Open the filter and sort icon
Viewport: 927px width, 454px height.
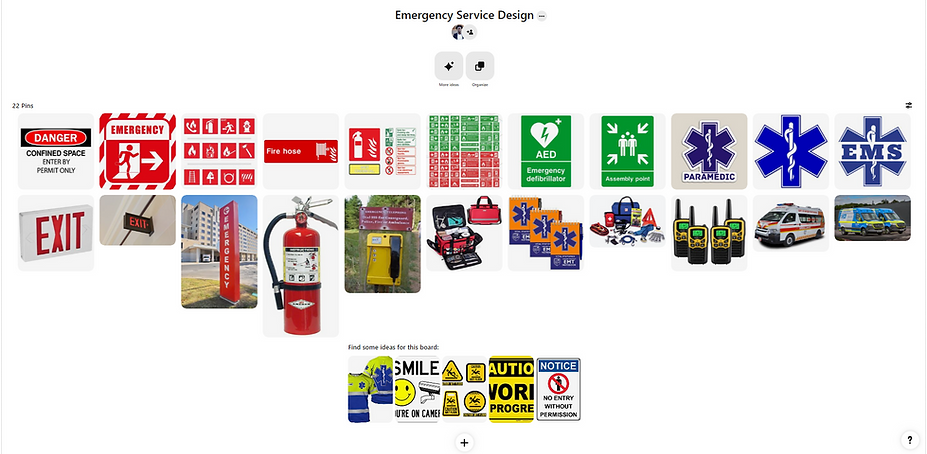tap(909, 105)
